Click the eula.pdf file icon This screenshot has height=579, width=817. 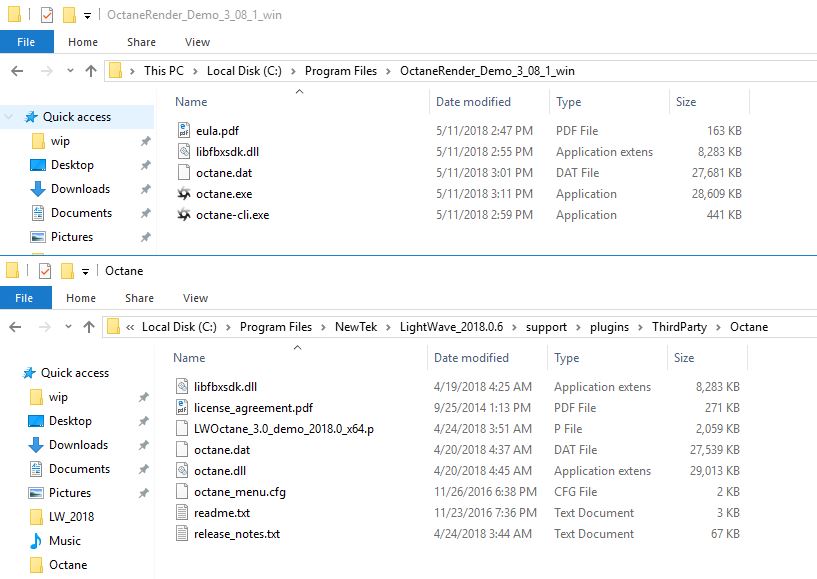[x=183, y=131]
